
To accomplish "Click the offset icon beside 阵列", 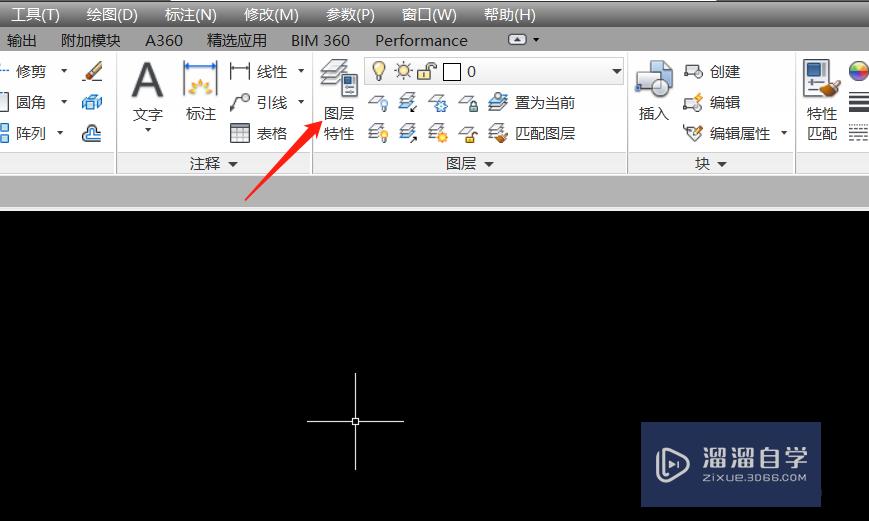I will click(x=91, y=133).
